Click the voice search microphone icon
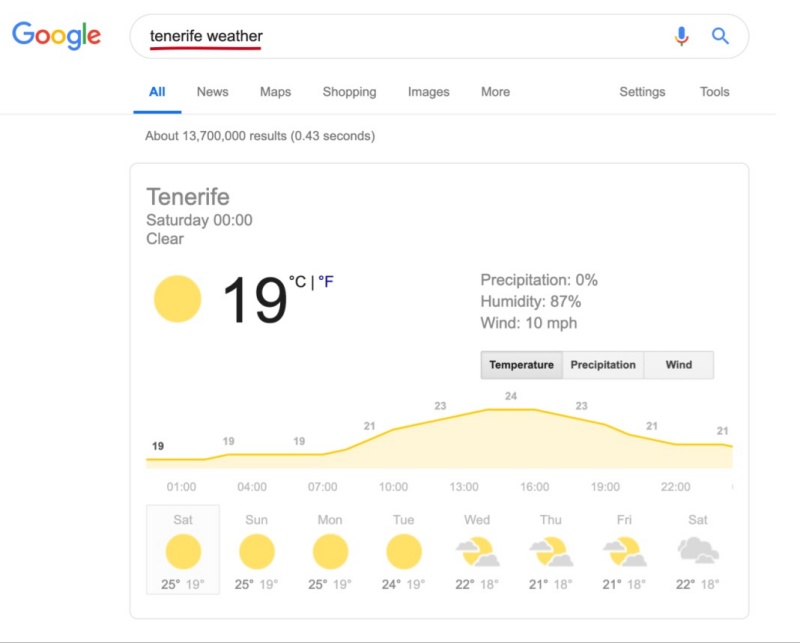 (681, 36)
